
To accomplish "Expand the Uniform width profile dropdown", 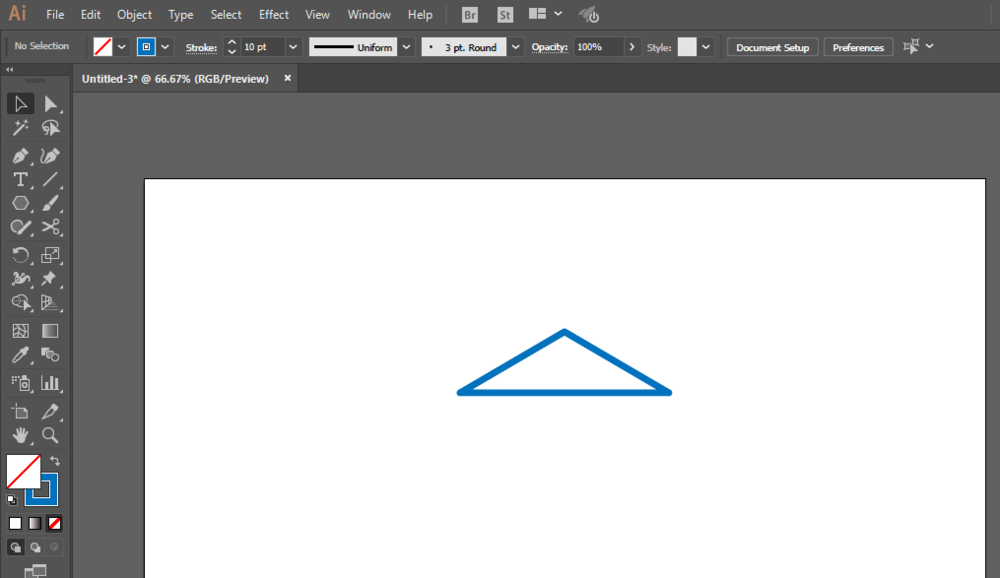I will 407,47.
